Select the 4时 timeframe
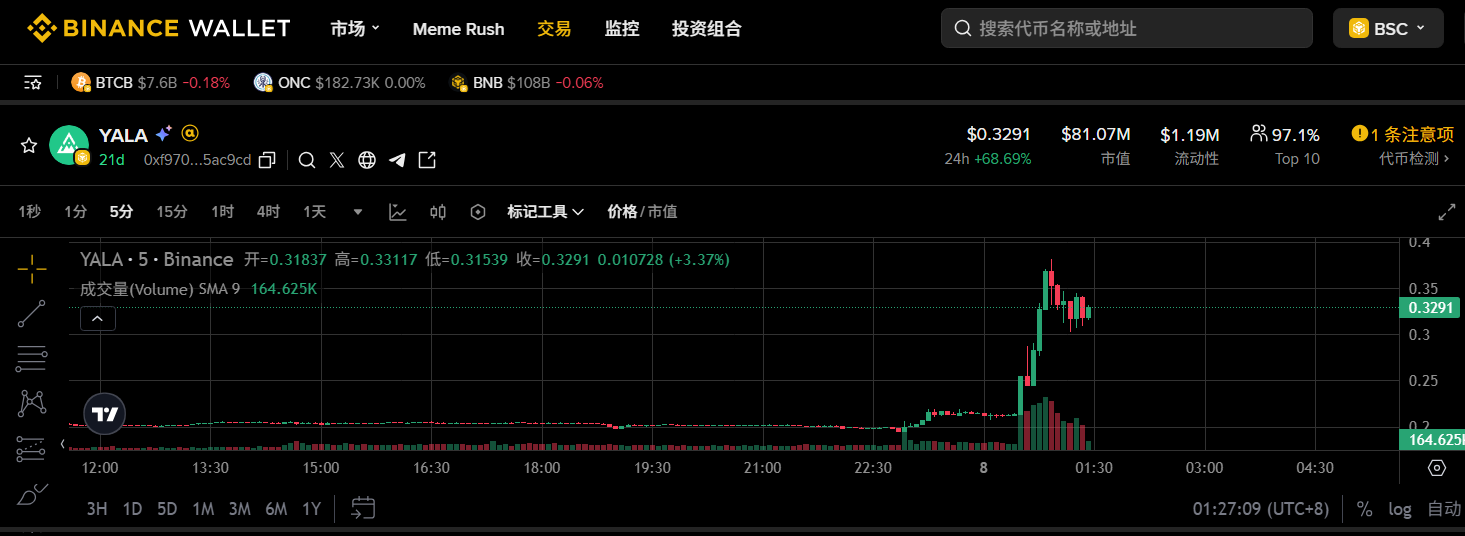Viewport: 1465px width, 536px height. click(268, 211)
